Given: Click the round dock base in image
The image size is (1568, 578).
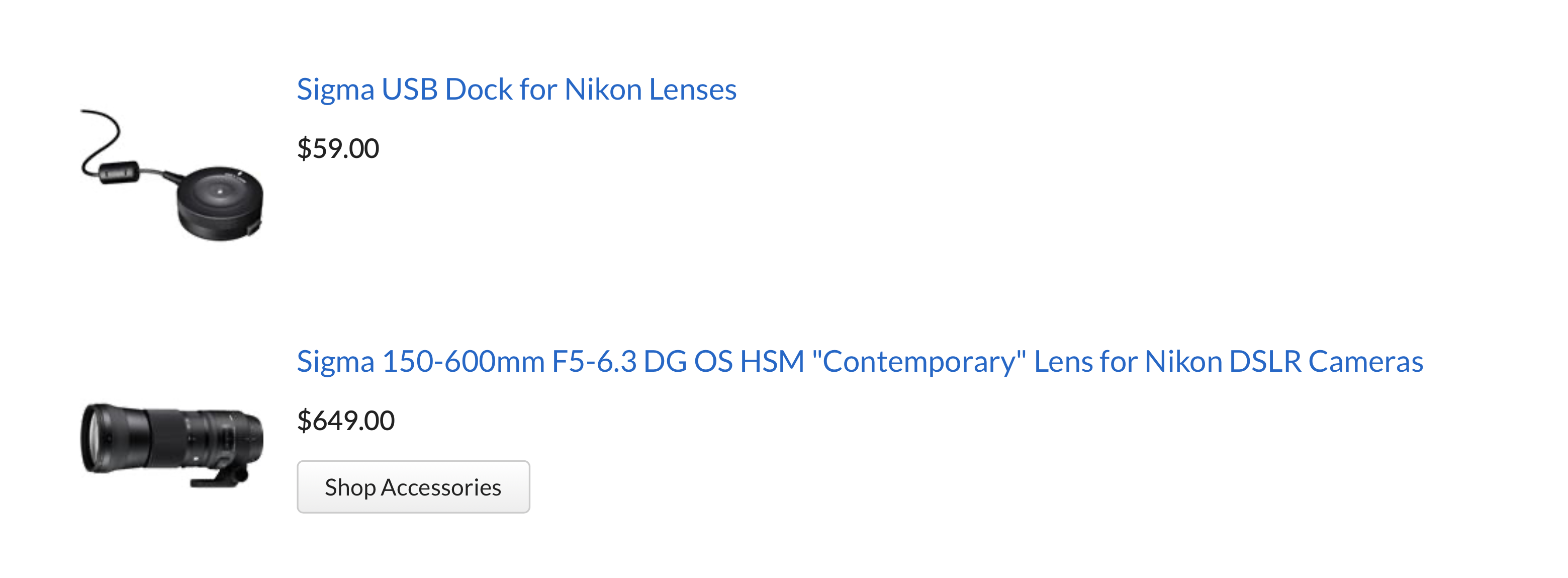Looking at the screenshot, I should click(220, 204).
